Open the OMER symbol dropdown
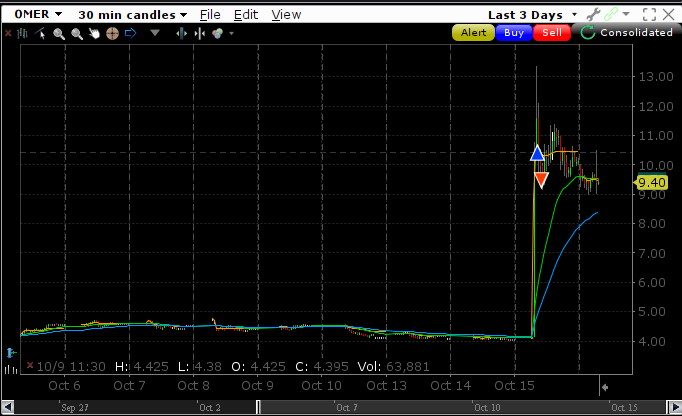The height and width of the screenshot is (416, 682). [38, 14]
